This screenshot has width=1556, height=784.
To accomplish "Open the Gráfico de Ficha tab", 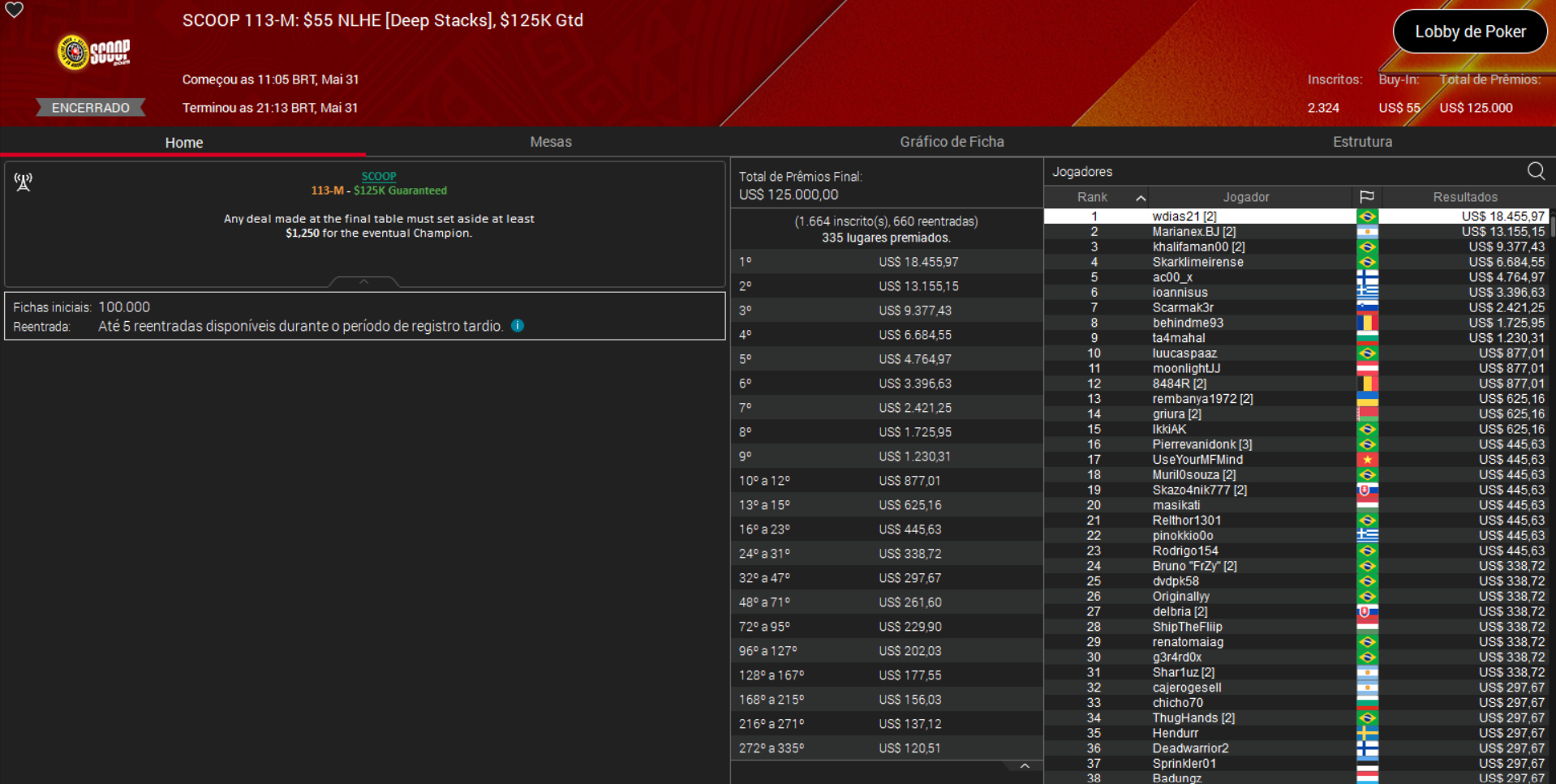I will [x=952, y=142].
